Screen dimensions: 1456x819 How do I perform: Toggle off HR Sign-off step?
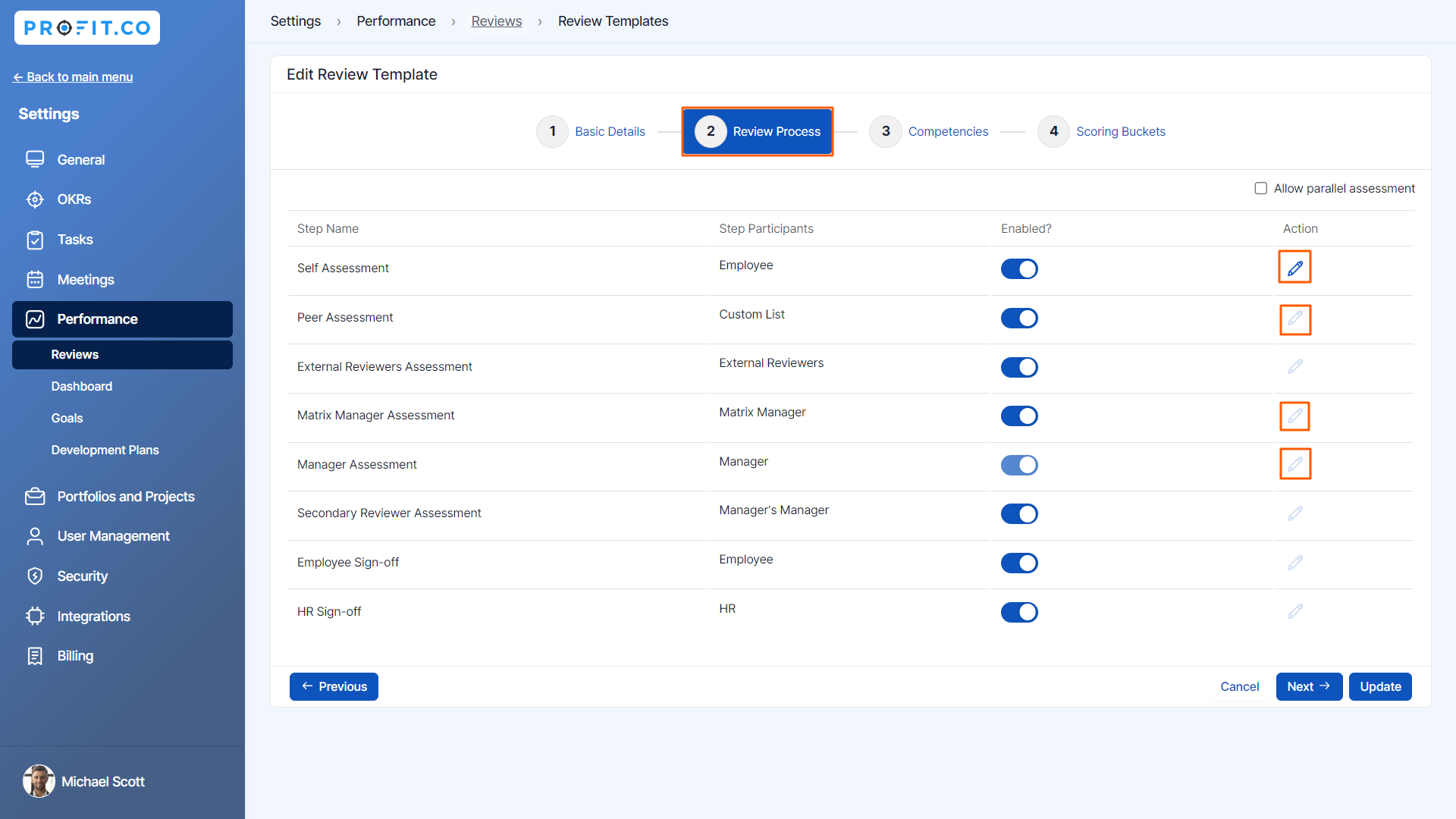1019,612
